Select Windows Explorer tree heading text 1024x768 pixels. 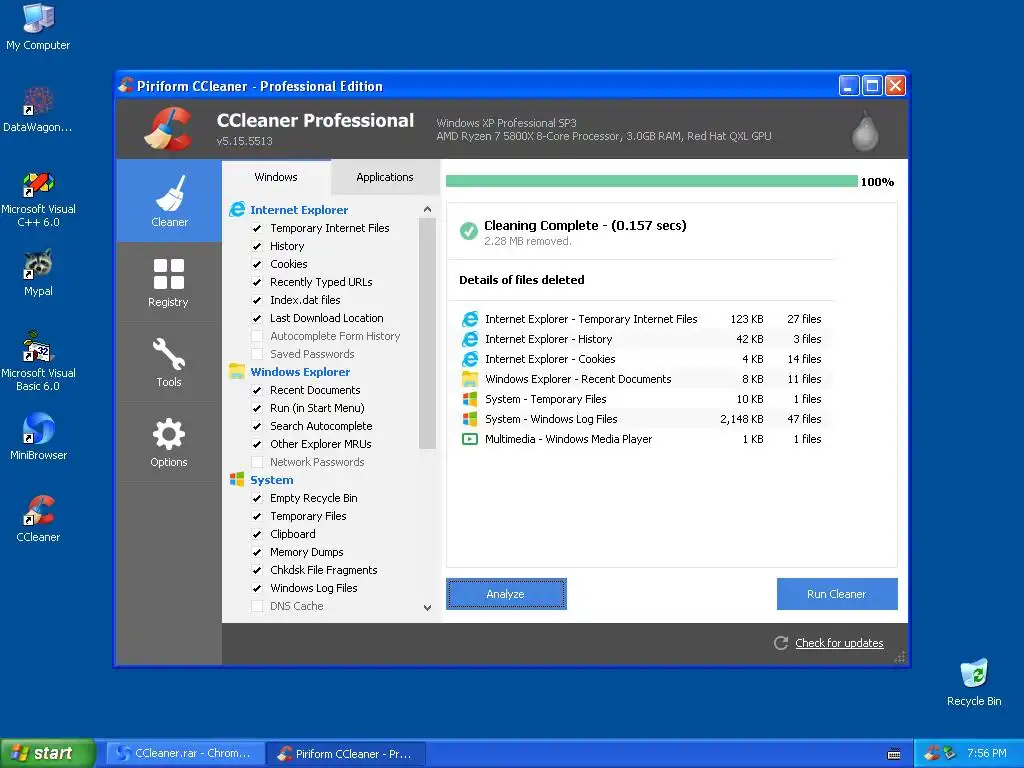300,372
